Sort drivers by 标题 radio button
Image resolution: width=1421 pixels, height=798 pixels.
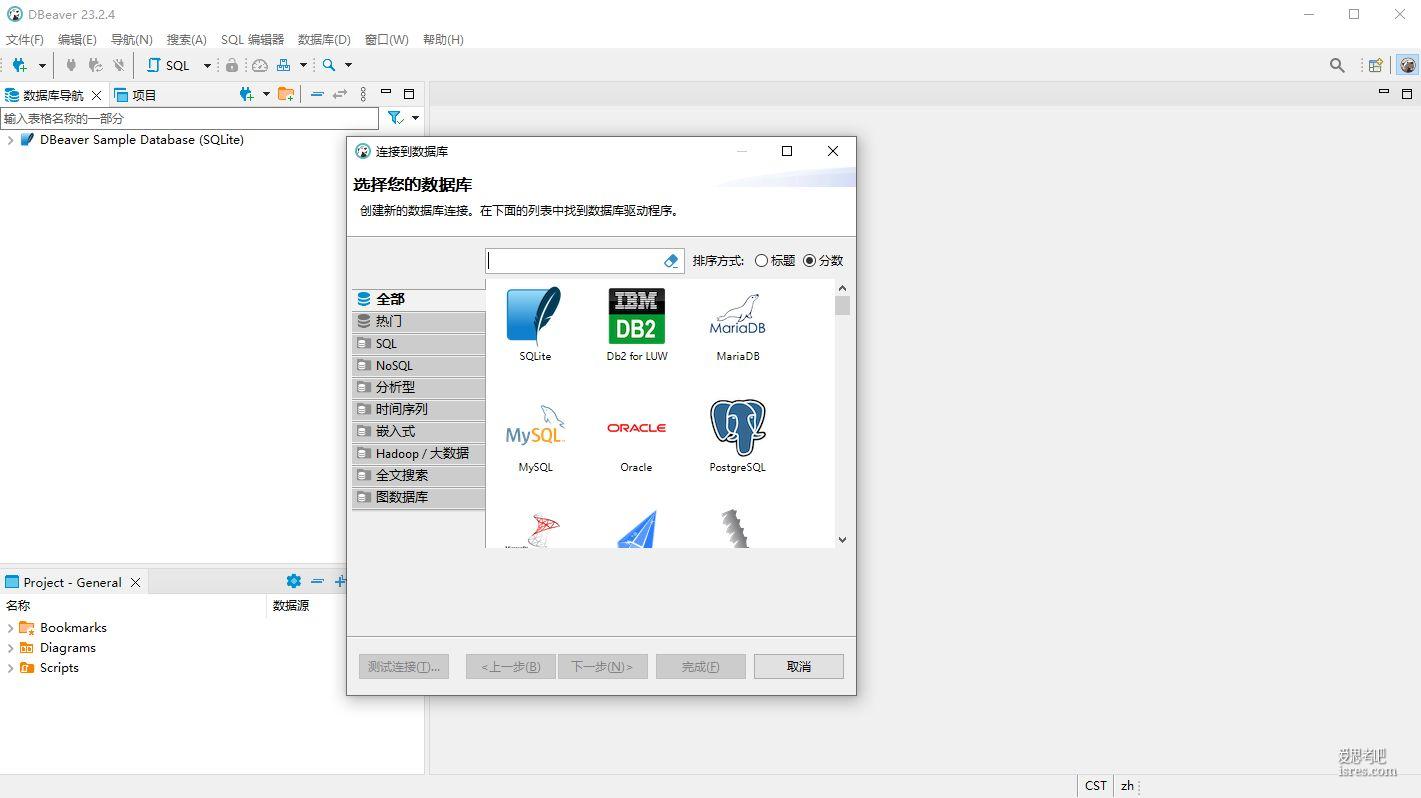[762, 261]
